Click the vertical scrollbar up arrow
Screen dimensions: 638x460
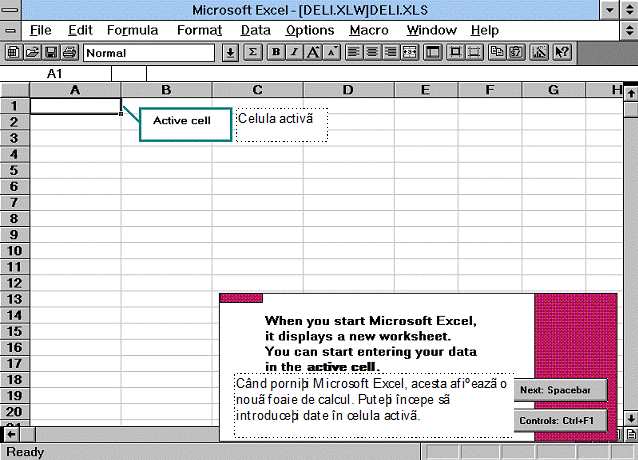(631, 94)
